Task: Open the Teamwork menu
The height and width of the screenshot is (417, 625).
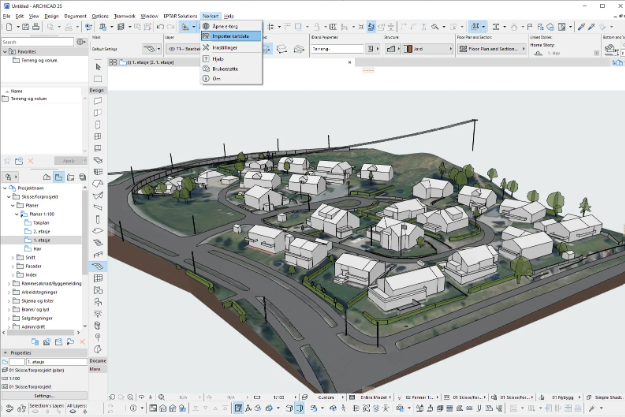Action: click(x=124, y=17)
